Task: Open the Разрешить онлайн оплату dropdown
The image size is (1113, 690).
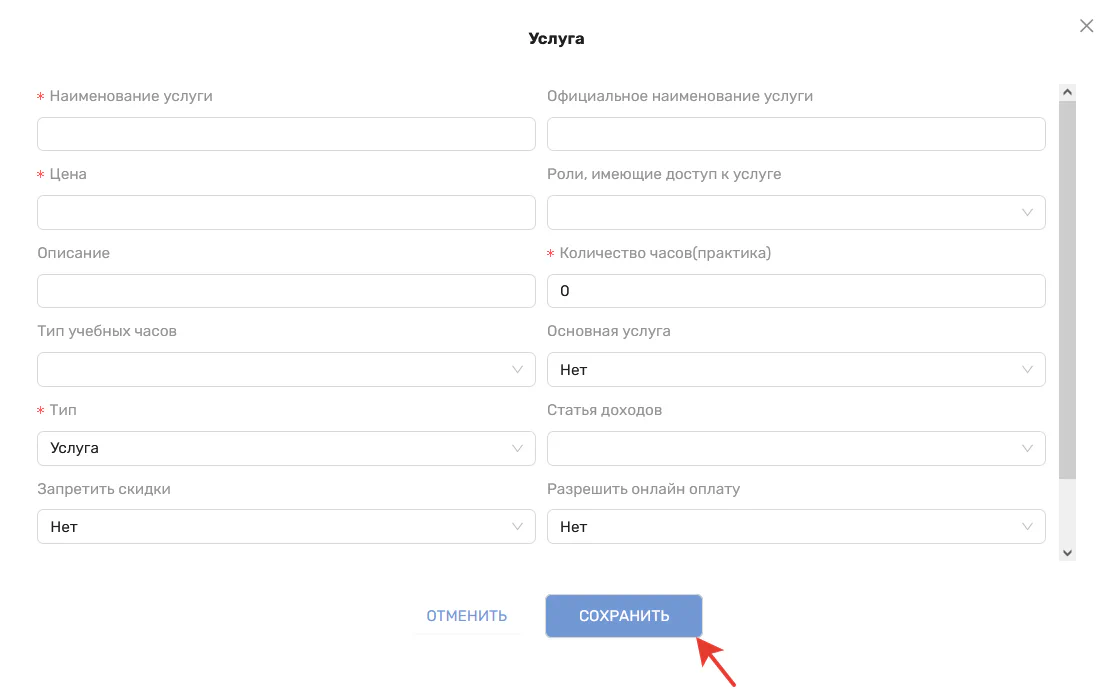Action: pyautogui.click(x=796, y=526)
